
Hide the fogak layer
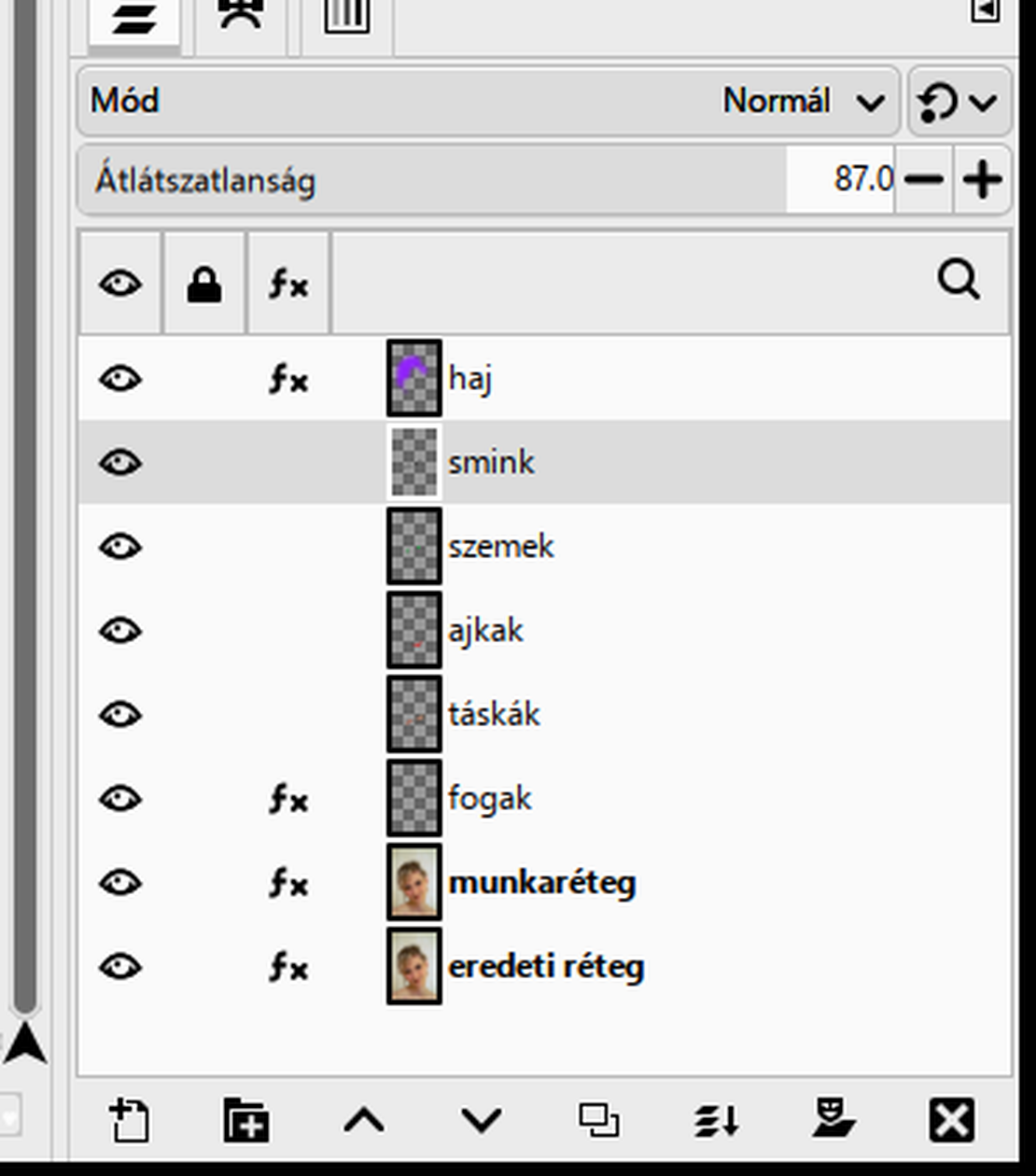[x=120, y=799]
